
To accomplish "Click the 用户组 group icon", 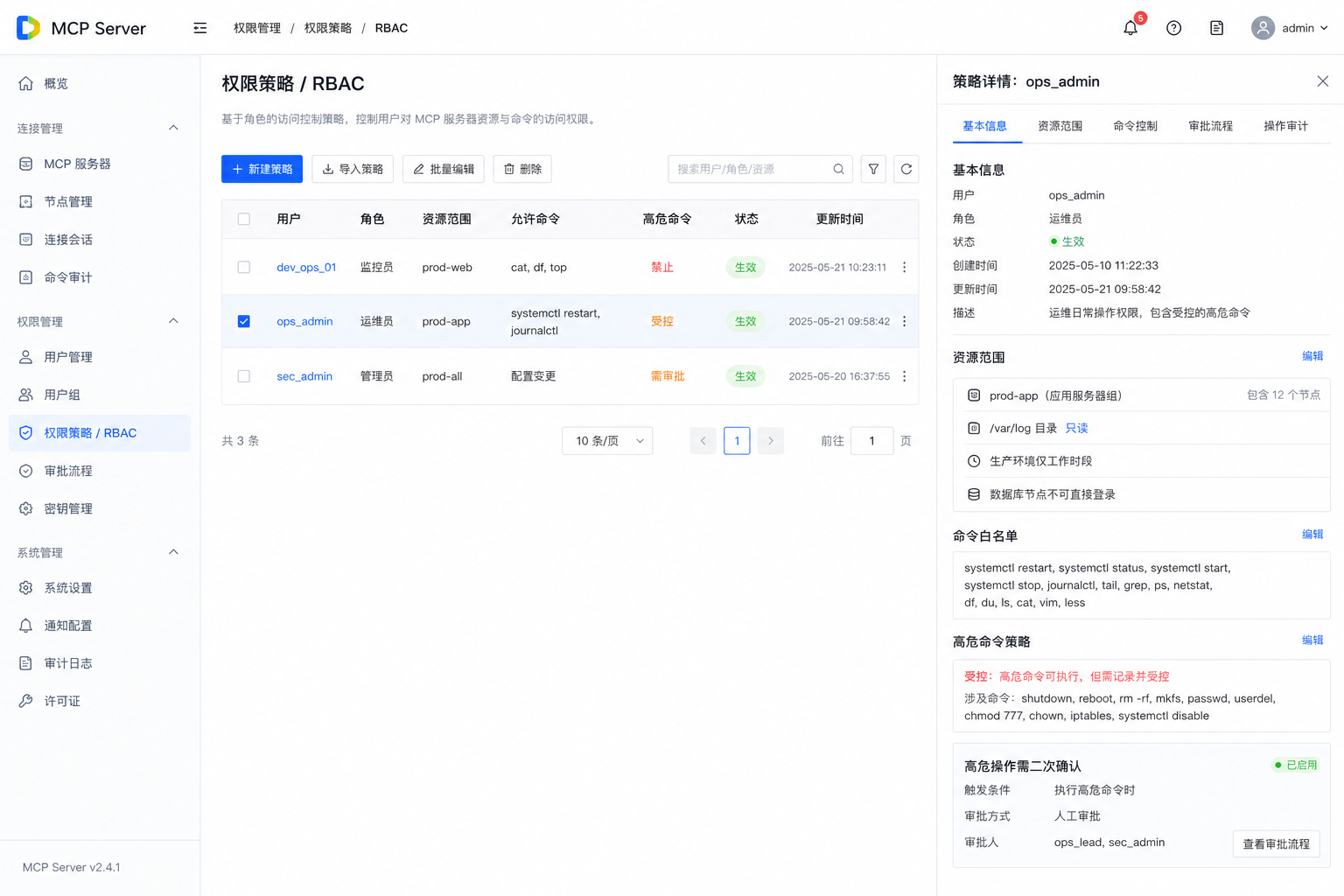I will click(x=26, y=395).
